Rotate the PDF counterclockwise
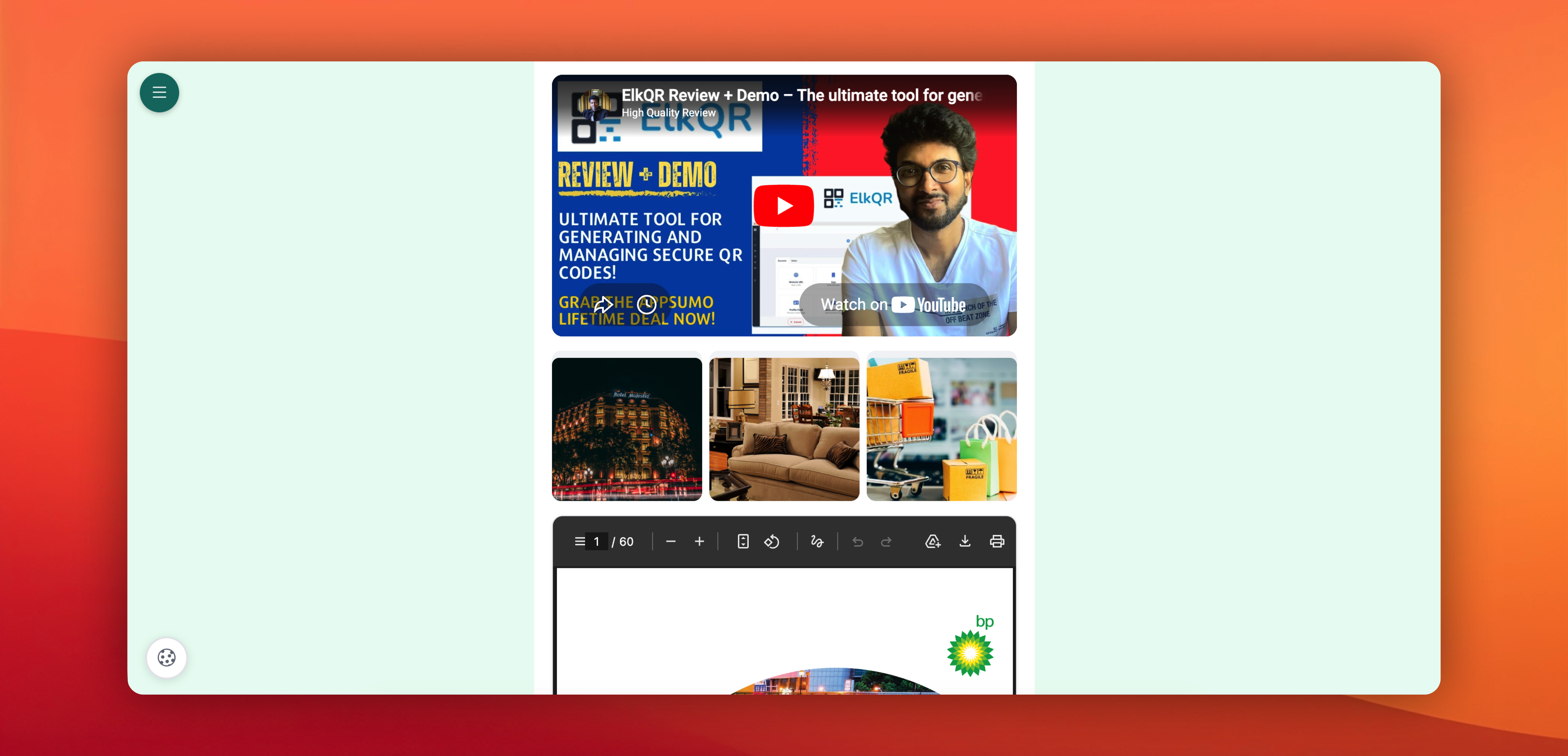Viewport: 1568px width, 756px height. coord(772,541)
